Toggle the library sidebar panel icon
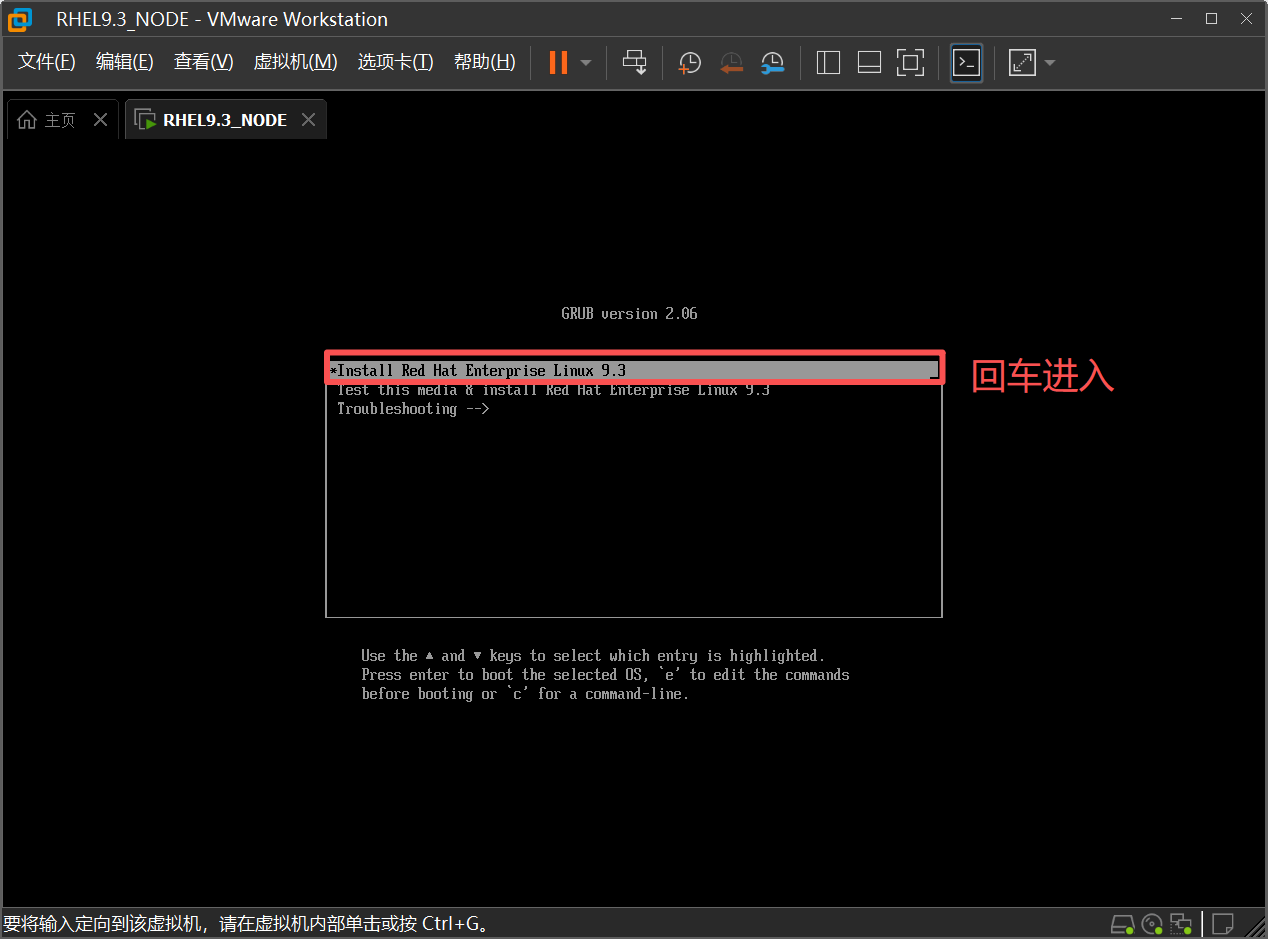 tap(828, 63)
